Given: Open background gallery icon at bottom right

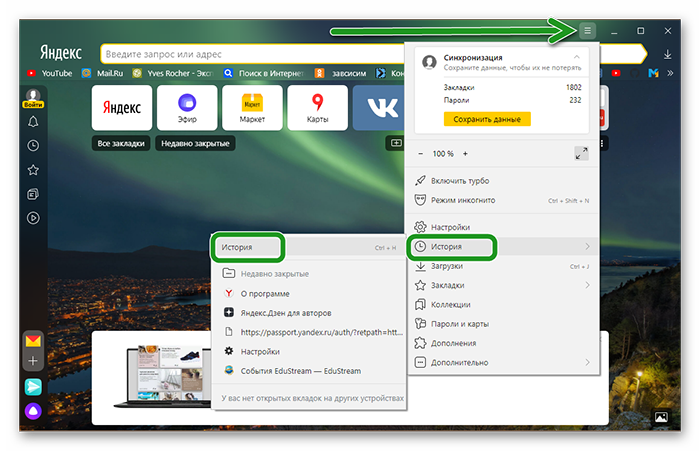Looking at the screenshot, I should pos(661,417).
